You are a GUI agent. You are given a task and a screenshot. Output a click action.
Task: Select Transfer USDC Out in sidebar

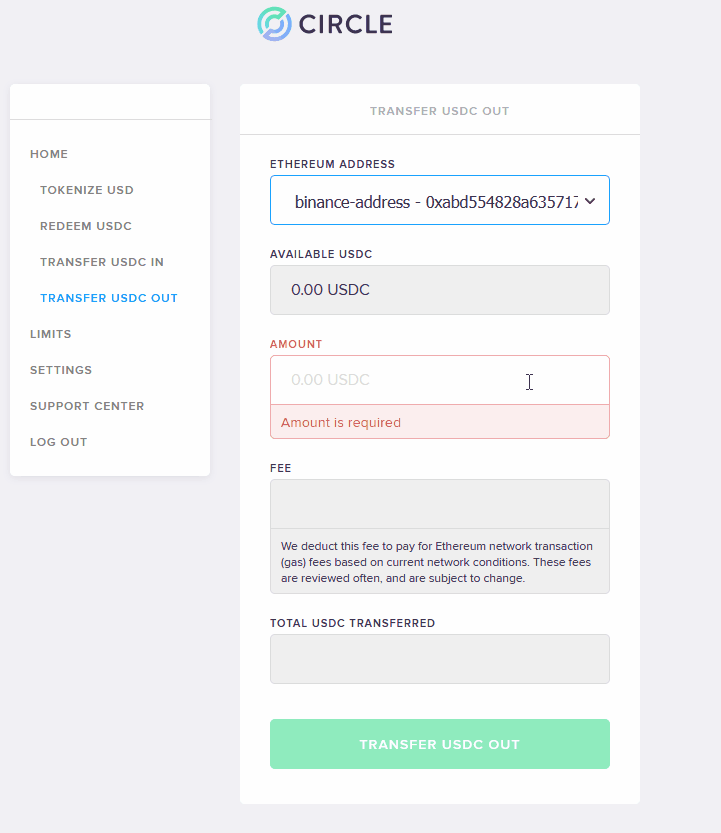point(108,299)
